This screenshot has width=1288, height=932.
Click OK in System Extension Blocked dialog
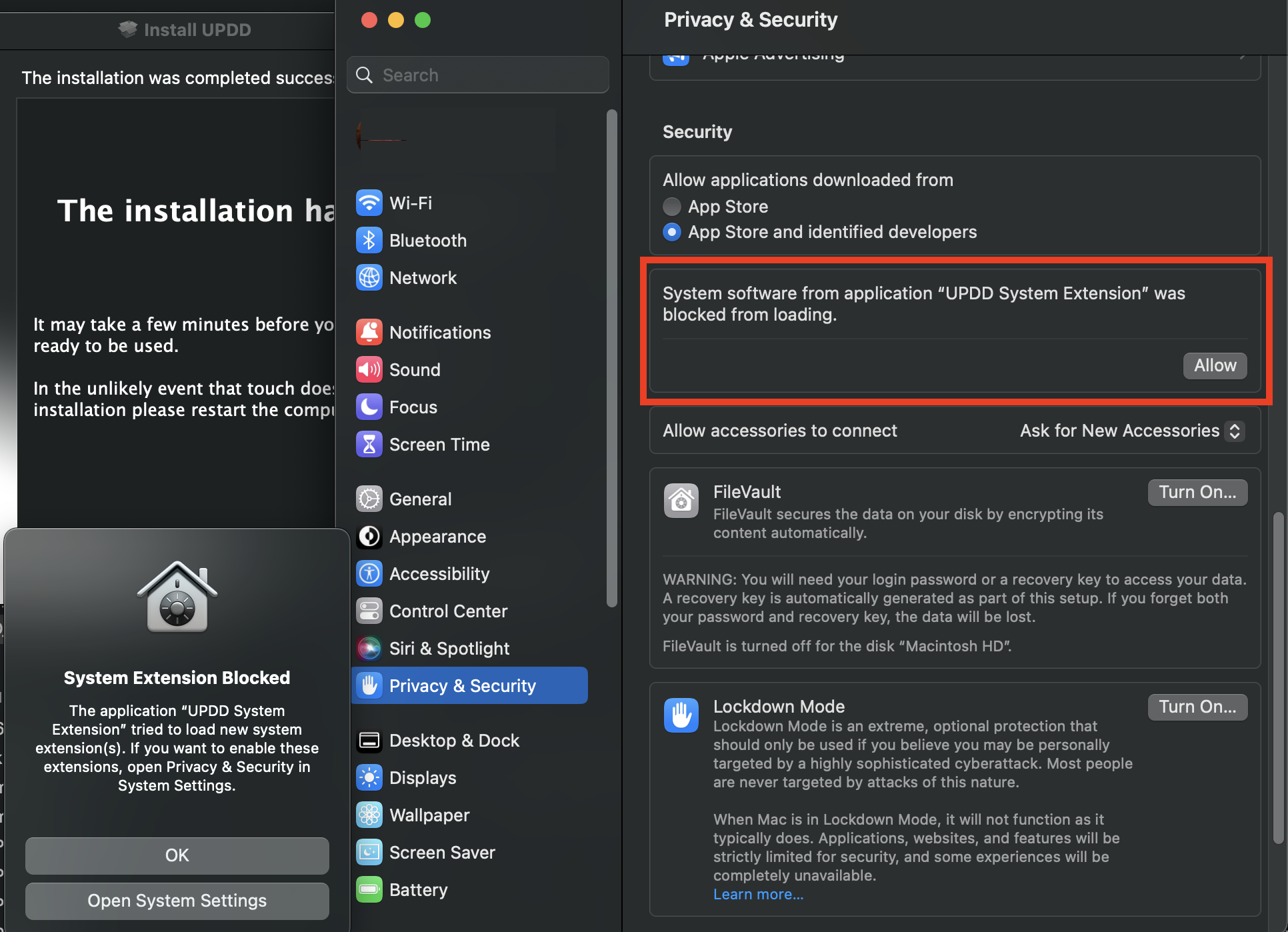tap(177, 855)
